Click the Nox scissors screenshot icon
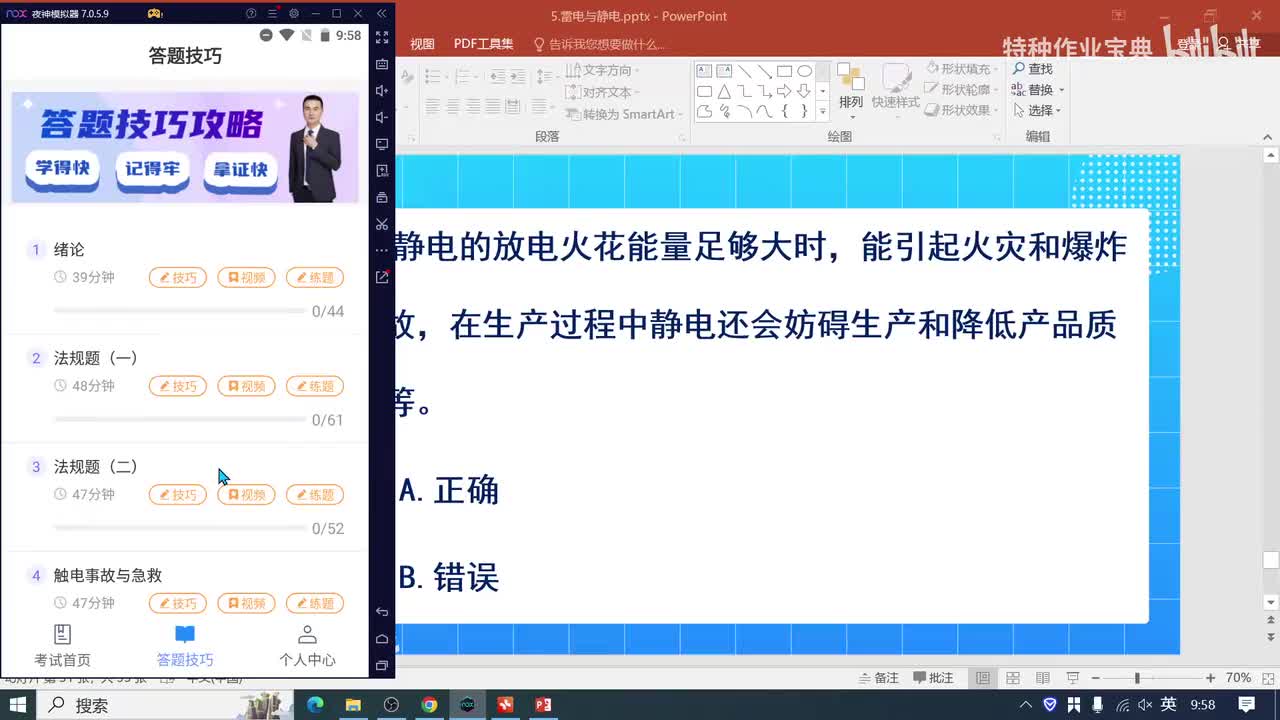 [382, 224]
